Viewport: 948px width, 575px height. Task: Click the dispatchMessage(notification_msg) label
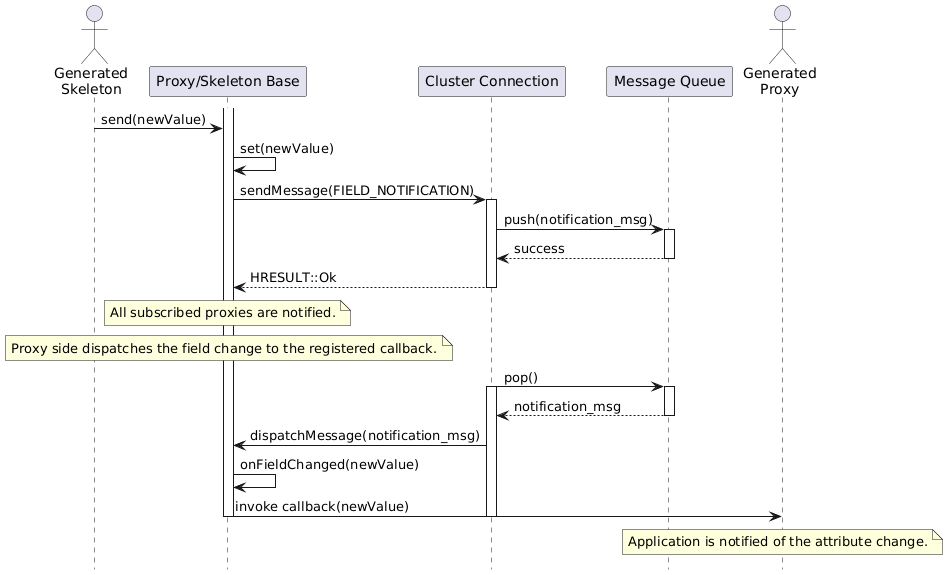(x=365, y=436)
